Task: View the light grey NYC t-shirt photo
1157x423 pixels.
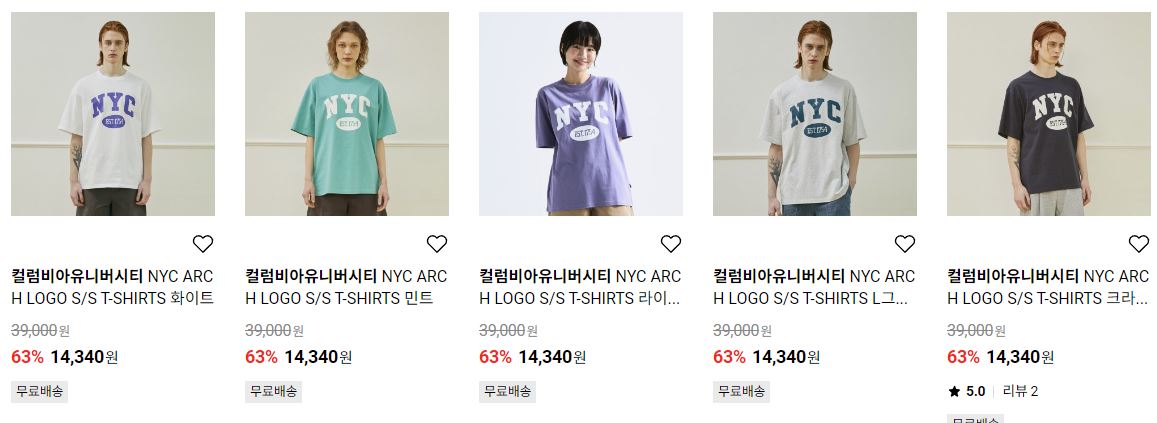Action: [815, 114]
